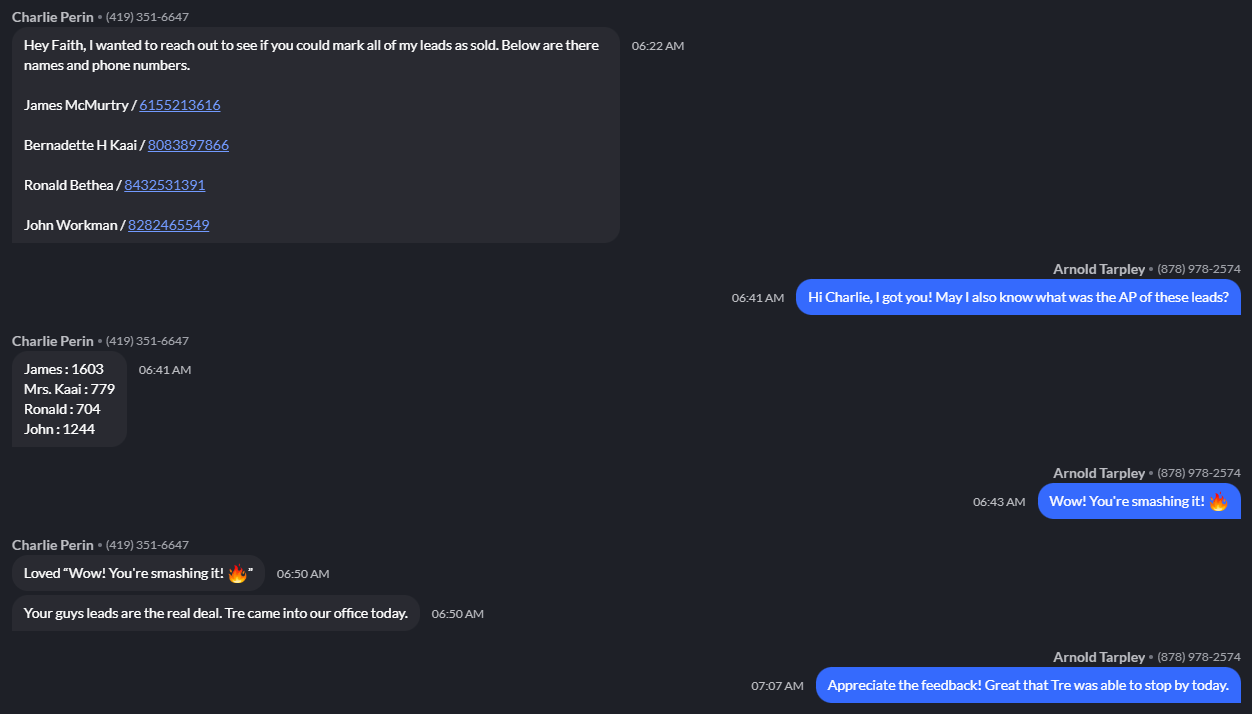1252x714 pixels.
Task: Select the "Hey Faith" message text
Action: [311, 55]
